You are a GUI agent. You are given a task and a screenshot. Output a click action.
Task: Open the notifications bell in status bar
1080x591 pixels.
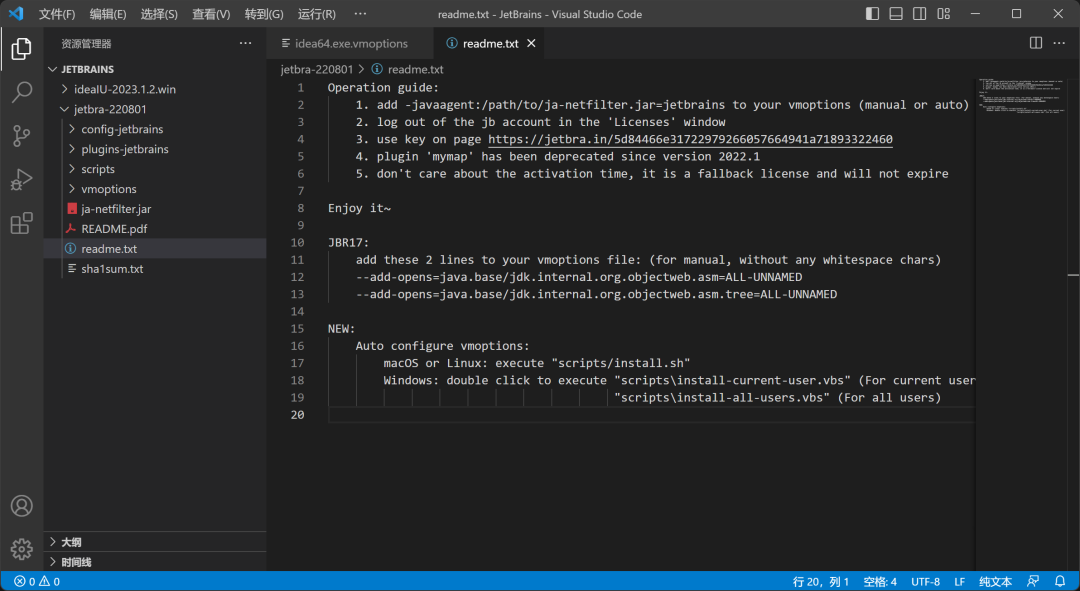[1060, 581]
